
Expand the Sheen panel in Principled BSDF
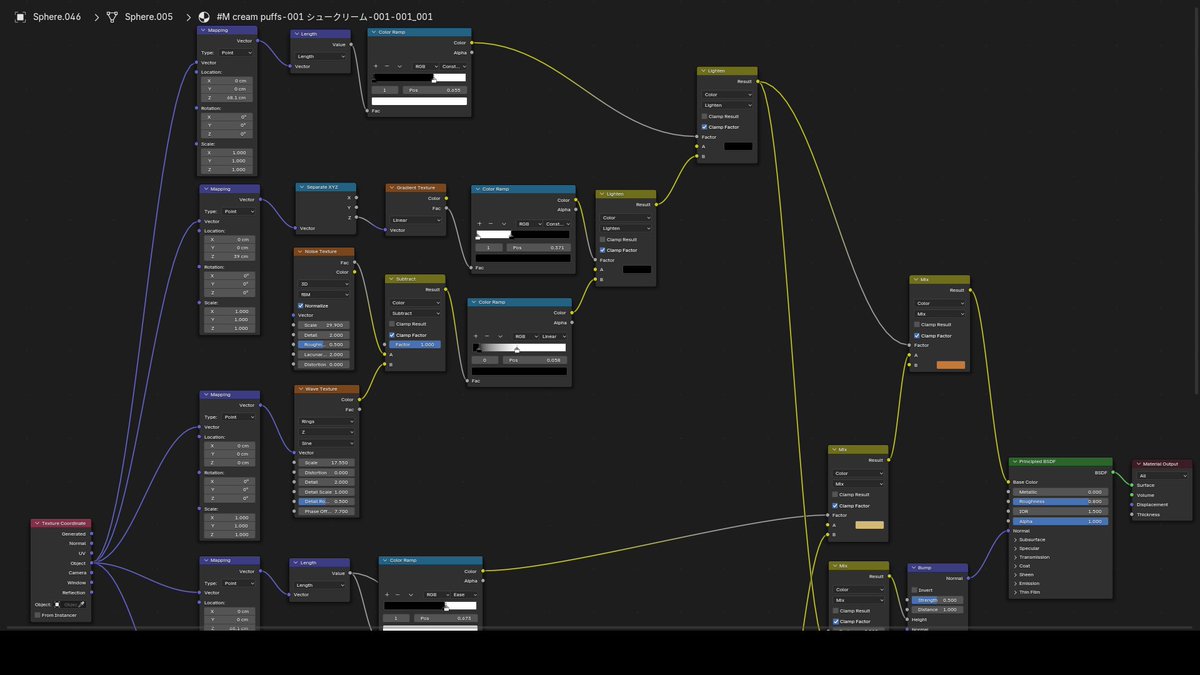1026,575
